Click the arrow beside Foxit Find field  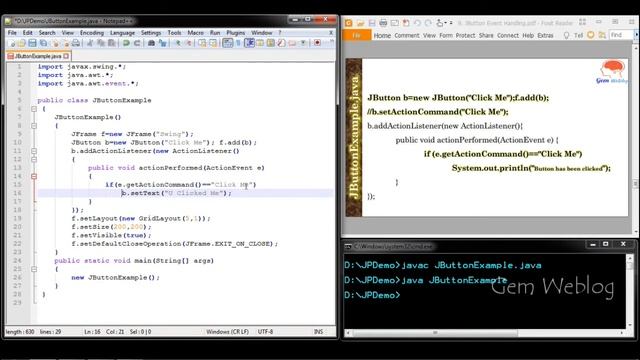(x=636, y=35)
